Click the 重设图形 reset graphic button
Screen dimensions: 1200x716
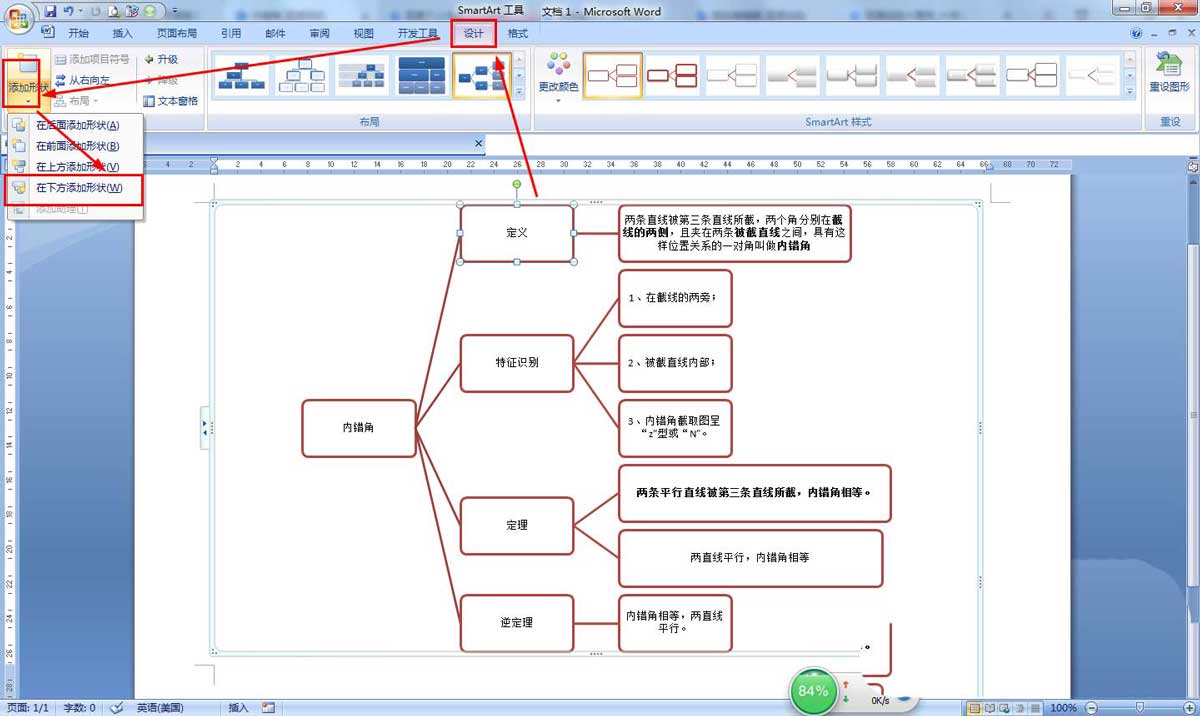1169,74
